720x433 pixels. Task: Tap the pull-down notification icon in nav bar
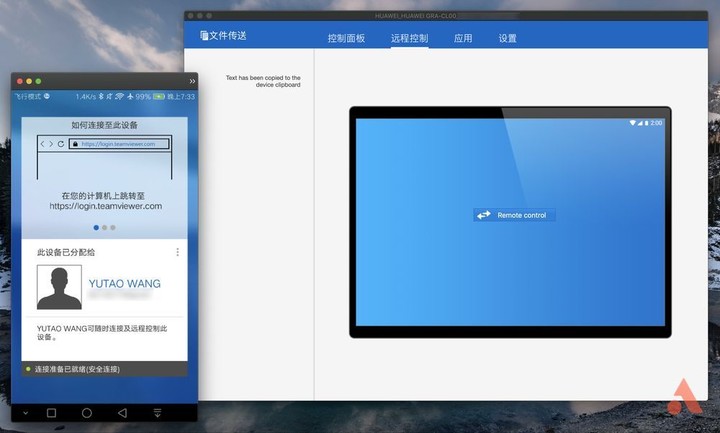tap(157, 412)
